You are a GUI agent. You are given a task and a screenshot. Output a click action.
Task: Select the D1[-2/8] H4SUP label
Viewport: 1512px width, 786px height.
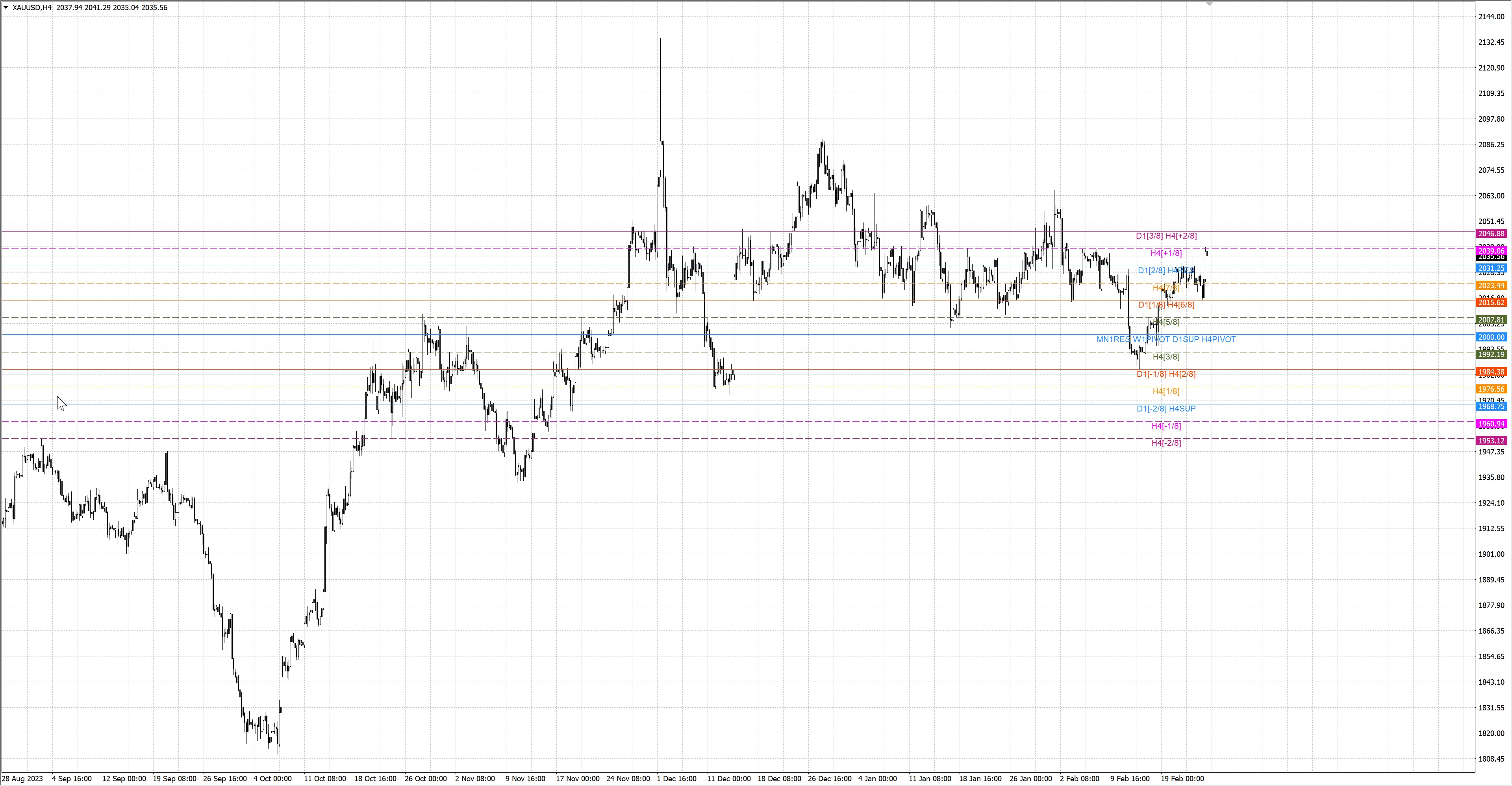(1165, 409)
